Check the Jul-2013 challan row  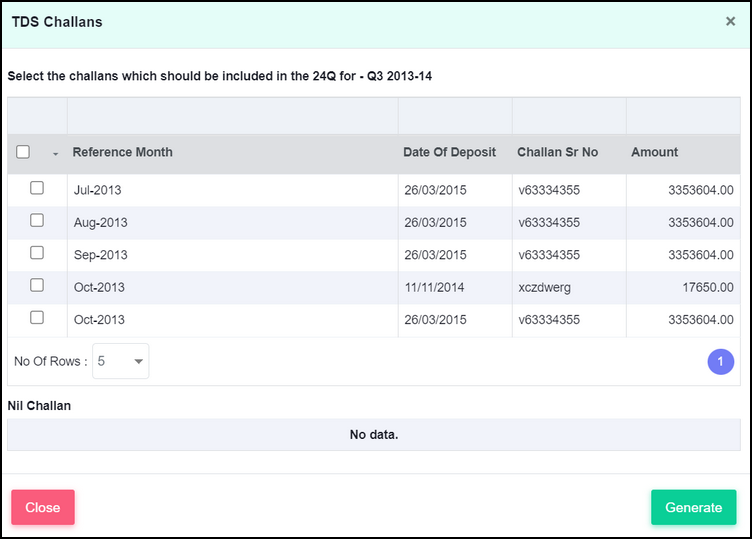coord(37,187)
